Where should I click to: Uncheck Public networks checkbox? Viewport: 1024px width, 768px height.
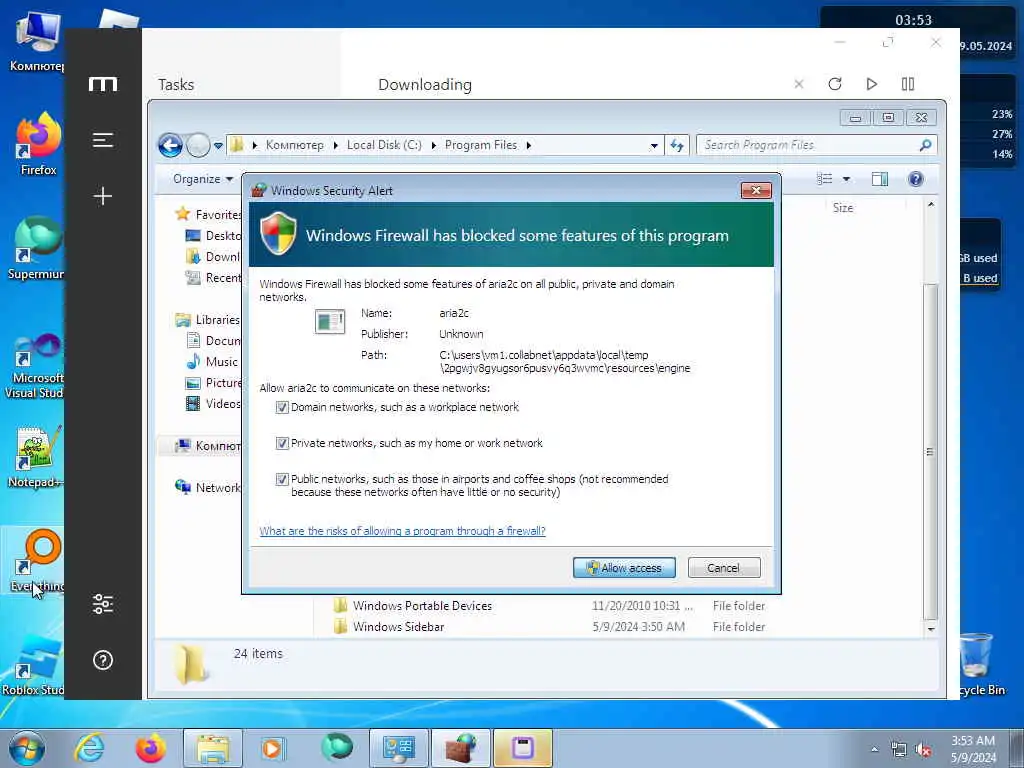pyautogui.click(x=282, y=479)
